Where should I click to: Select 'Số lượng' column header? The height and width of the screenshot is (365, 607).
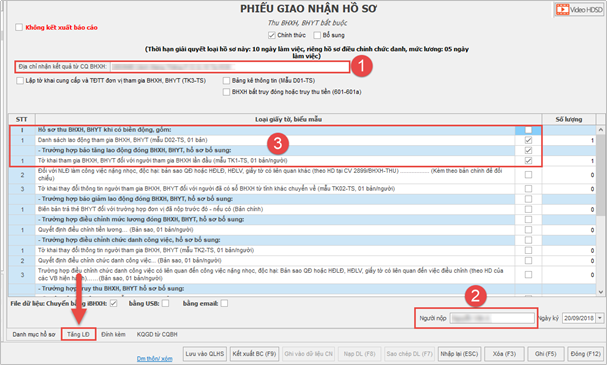coord(569,119)
